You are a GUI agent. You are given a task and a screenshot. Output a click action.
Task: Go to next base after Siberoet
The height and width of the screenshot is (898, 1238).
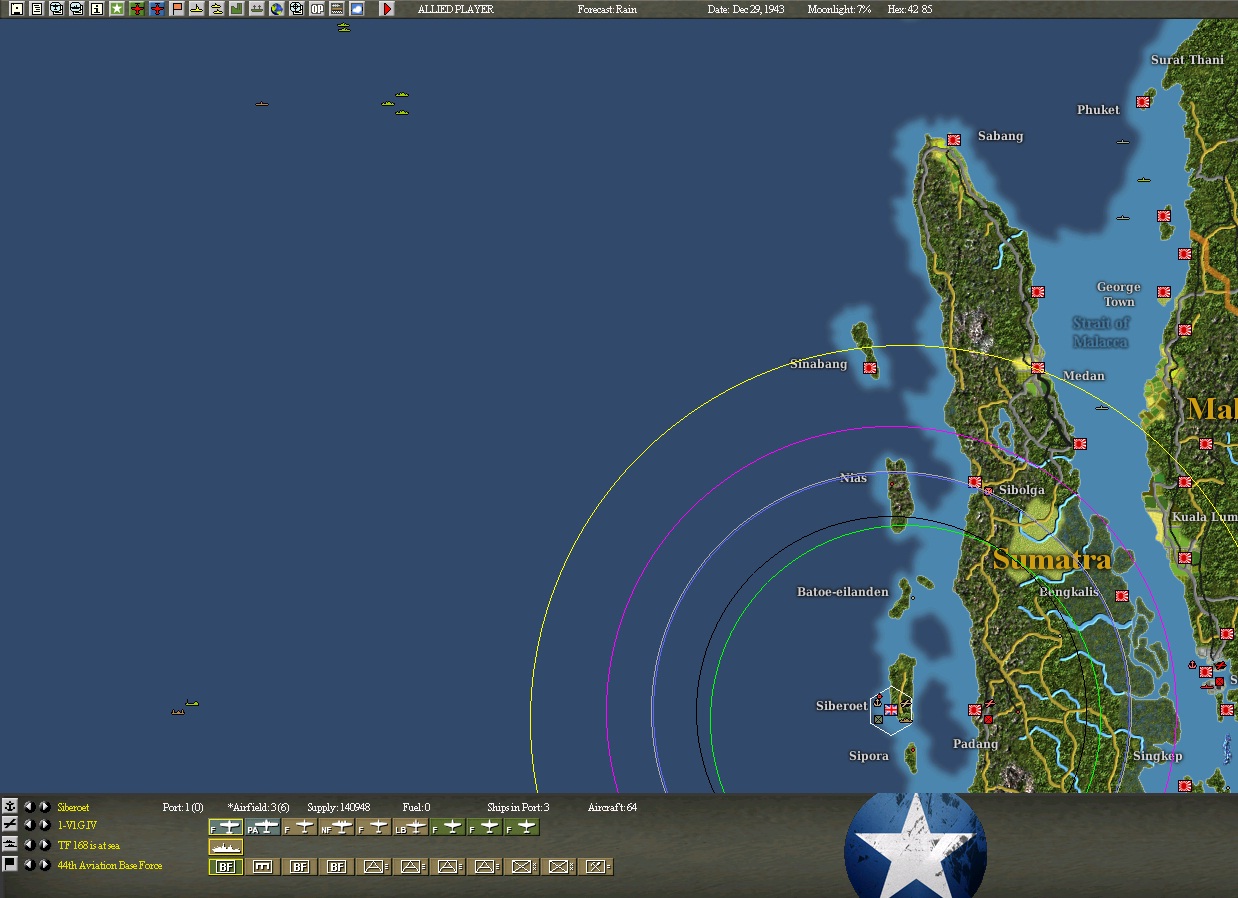[x=45, y=806]
